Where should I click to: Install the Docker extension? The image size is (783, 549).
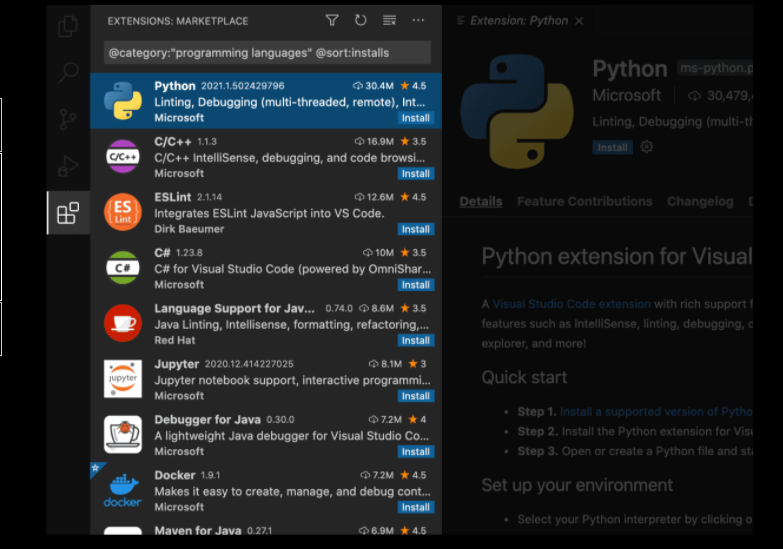tap(415, 507)
